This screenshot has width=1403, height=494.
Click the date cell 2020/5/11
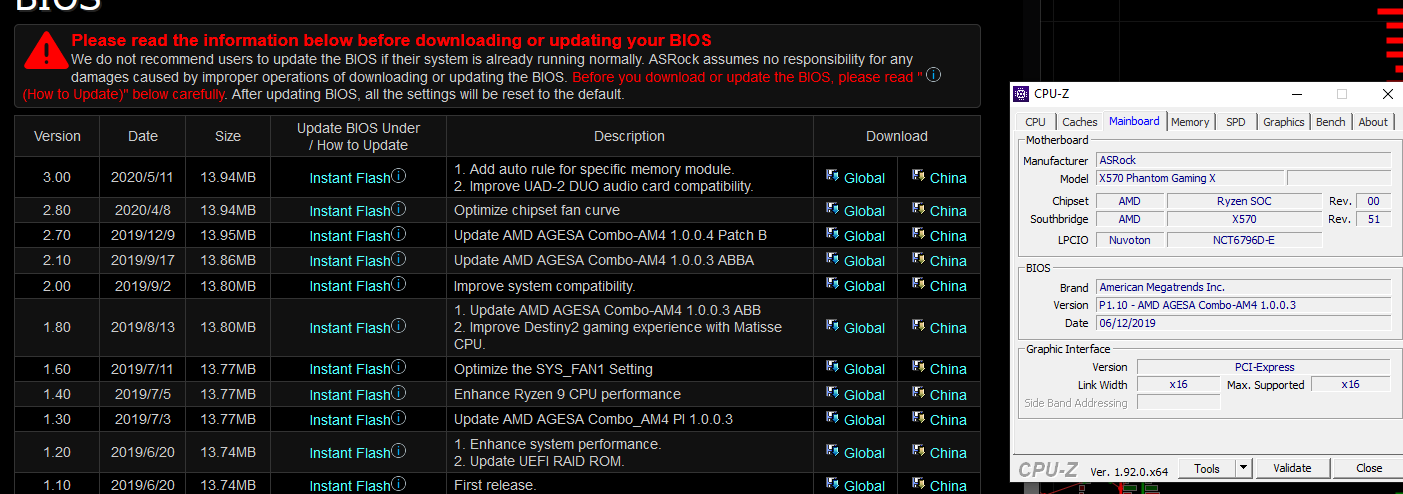[x=143, y=177]
